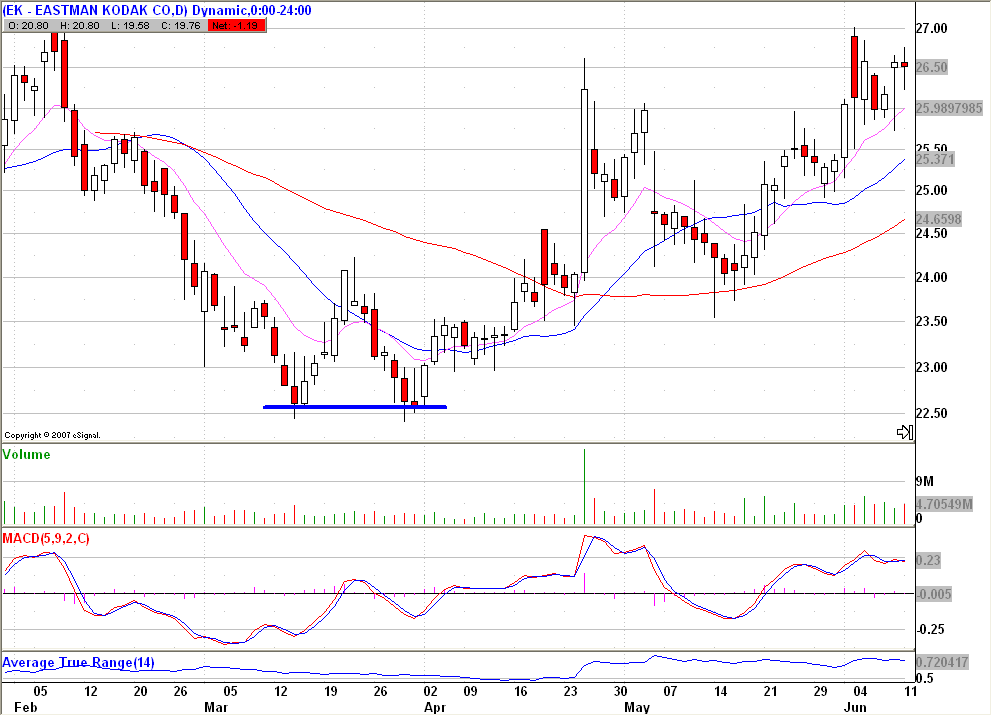Click the 23.00 price axis label

tap(931, 367)
